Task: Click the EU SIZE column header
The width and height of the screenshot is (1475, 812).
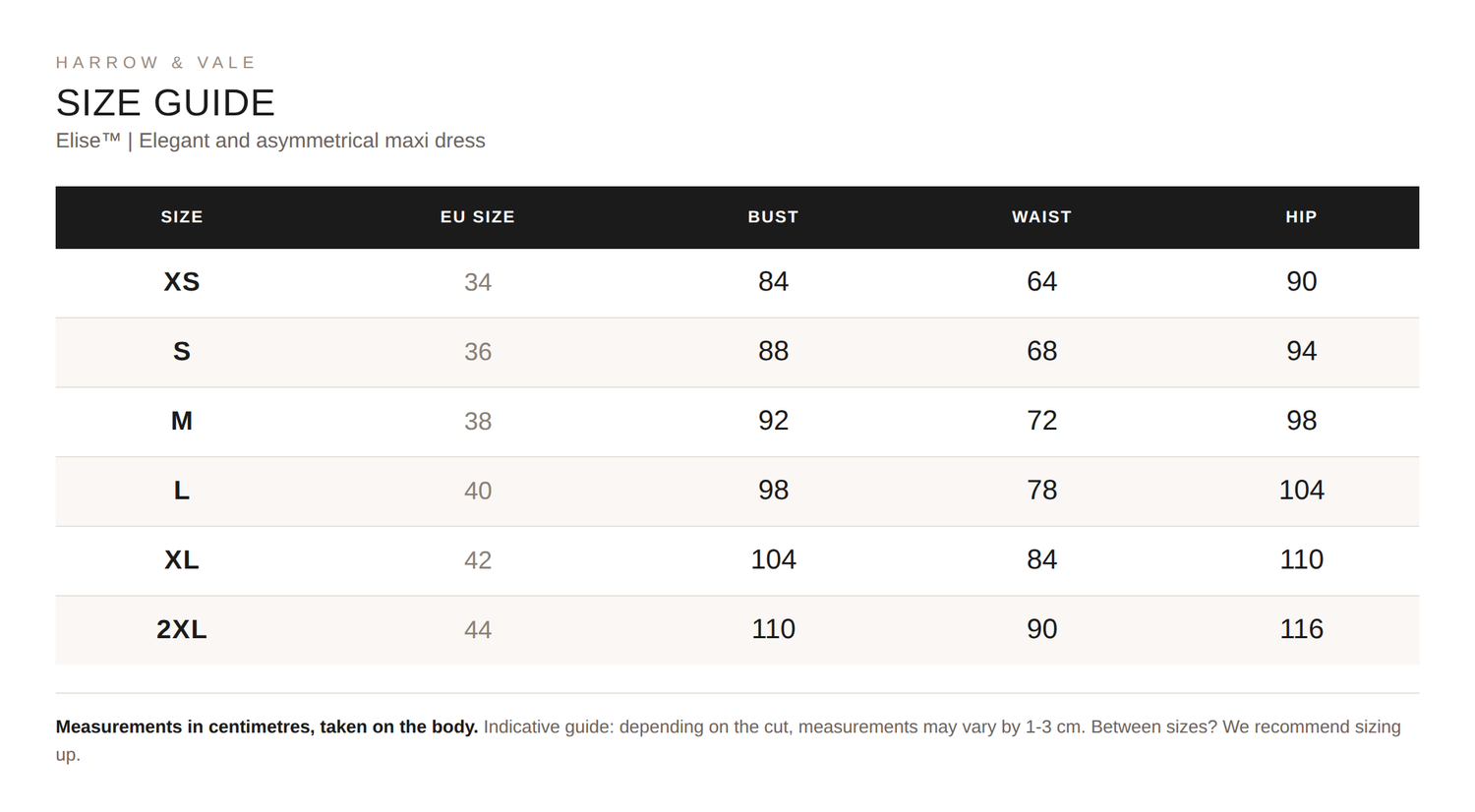Action: (x=478, y=217)
